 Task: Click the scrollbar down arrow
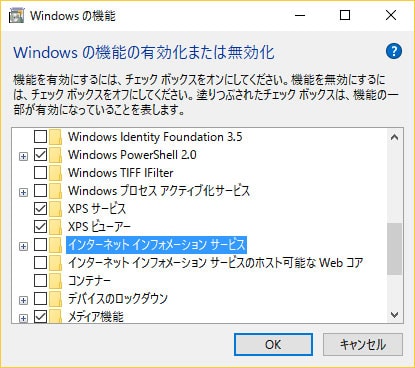point(394,315)
